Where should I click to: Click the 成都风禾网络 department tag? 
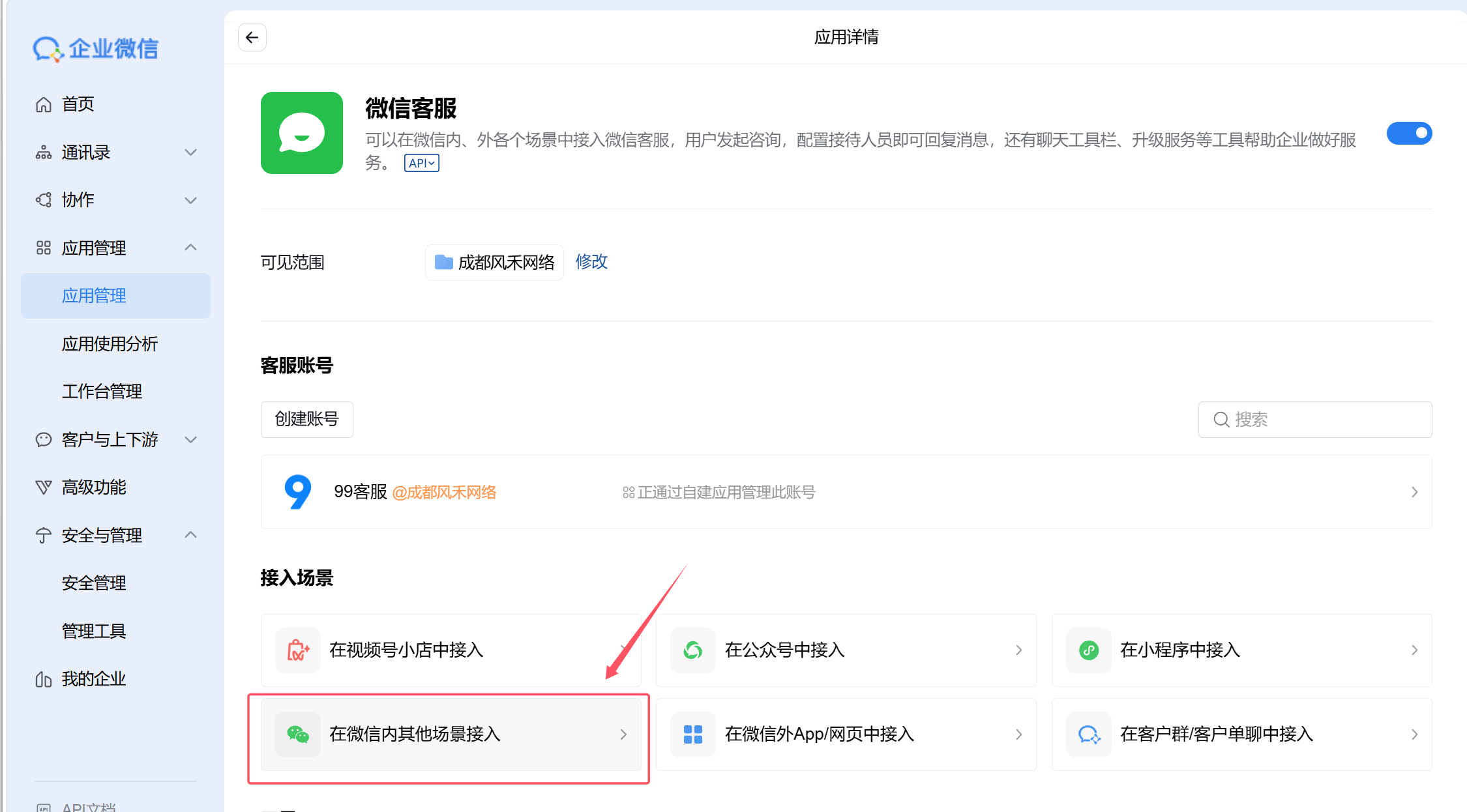pyautogui.click(x=494, y=263)
